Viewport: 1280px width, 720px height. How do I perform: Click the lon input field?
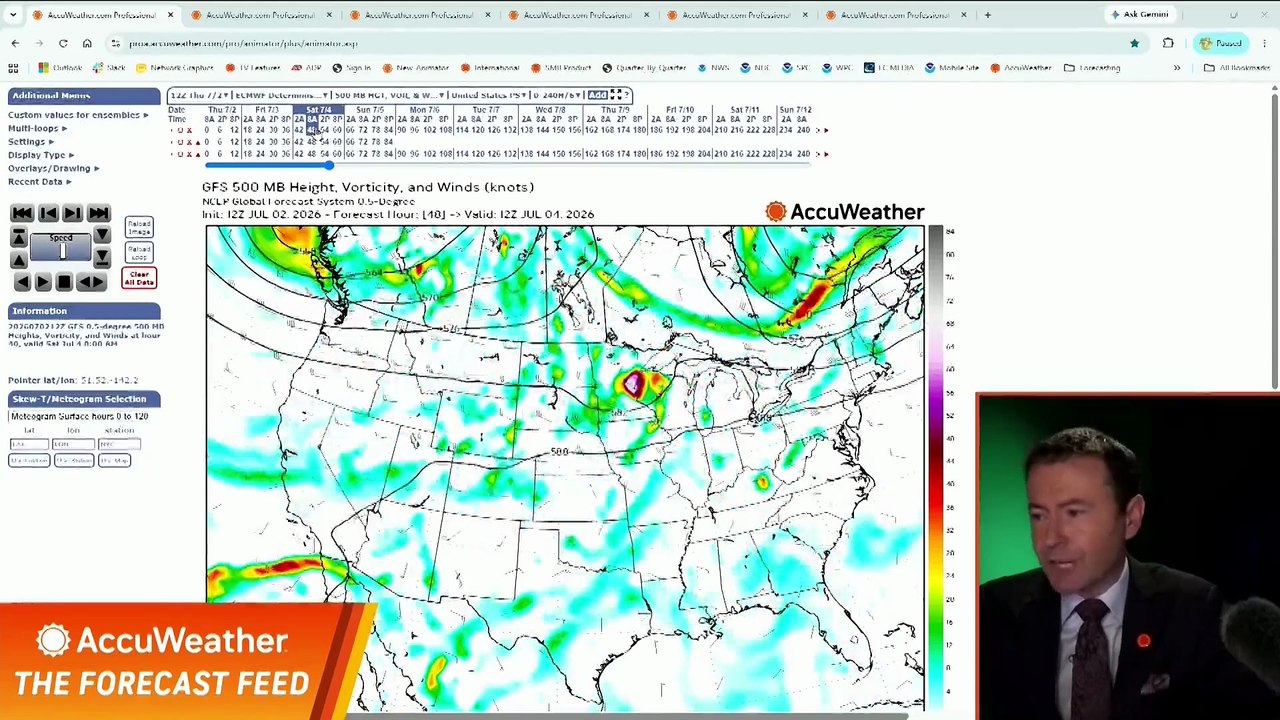tap(73, 444)
